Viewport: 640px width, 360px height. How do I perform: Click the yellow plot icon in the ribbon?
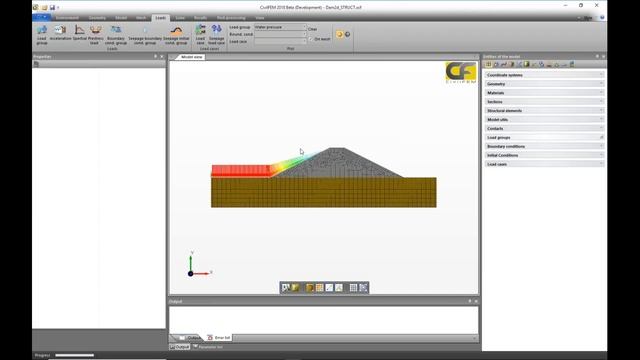pos(340,34)
